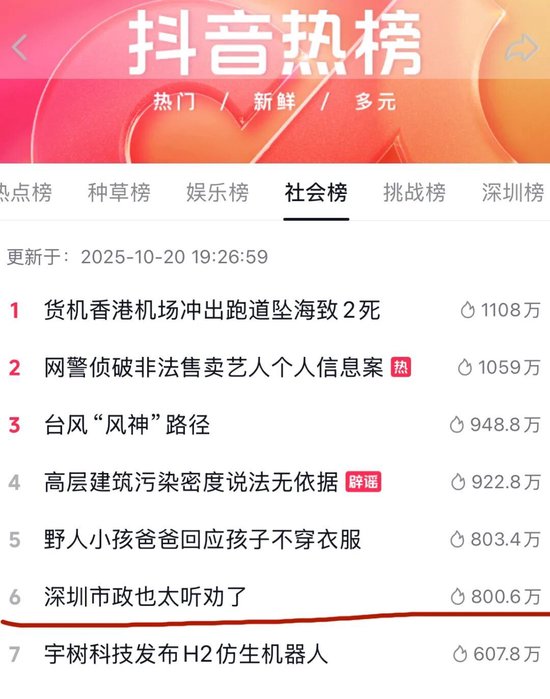Tap the 辟谣 badge on item 4

(x=363, y=482)
